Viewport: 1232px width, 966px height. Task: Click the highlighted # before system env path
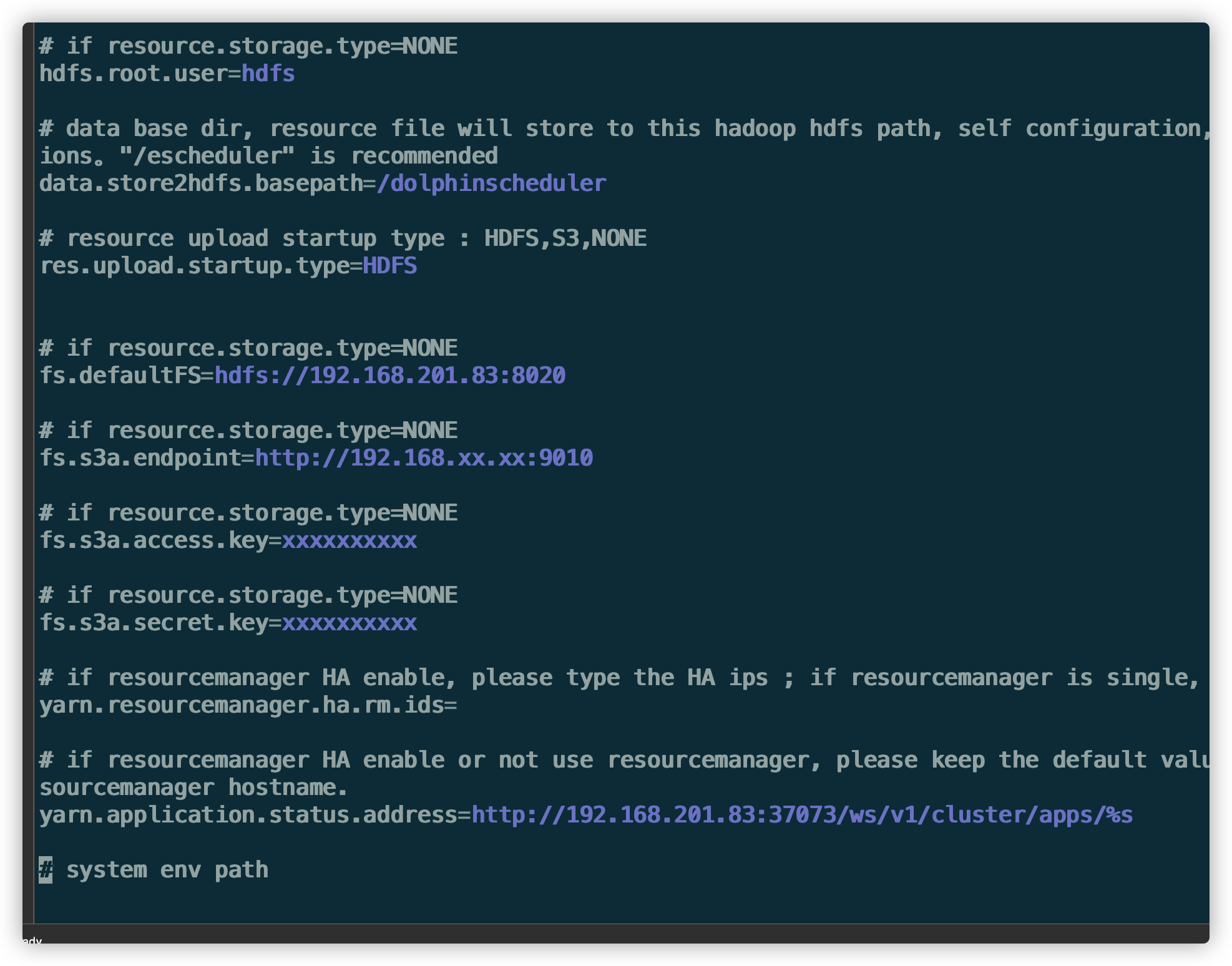point(46,870)
